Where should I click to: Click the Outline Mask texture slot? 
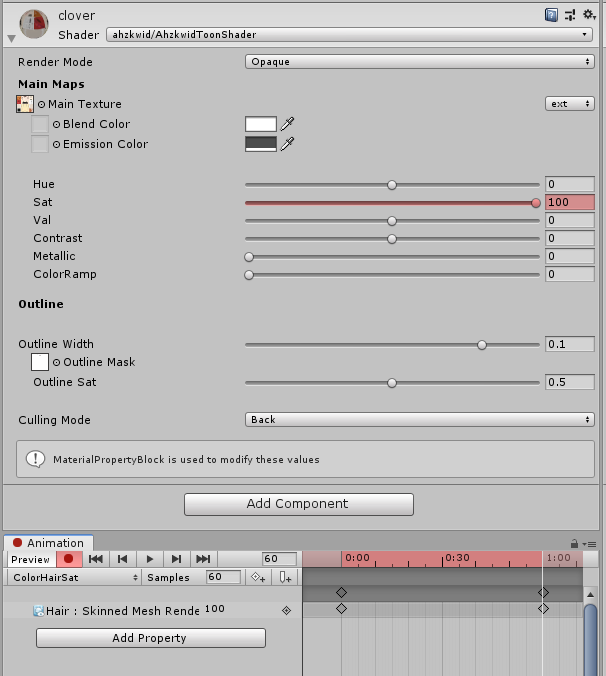tap(40, 362)
